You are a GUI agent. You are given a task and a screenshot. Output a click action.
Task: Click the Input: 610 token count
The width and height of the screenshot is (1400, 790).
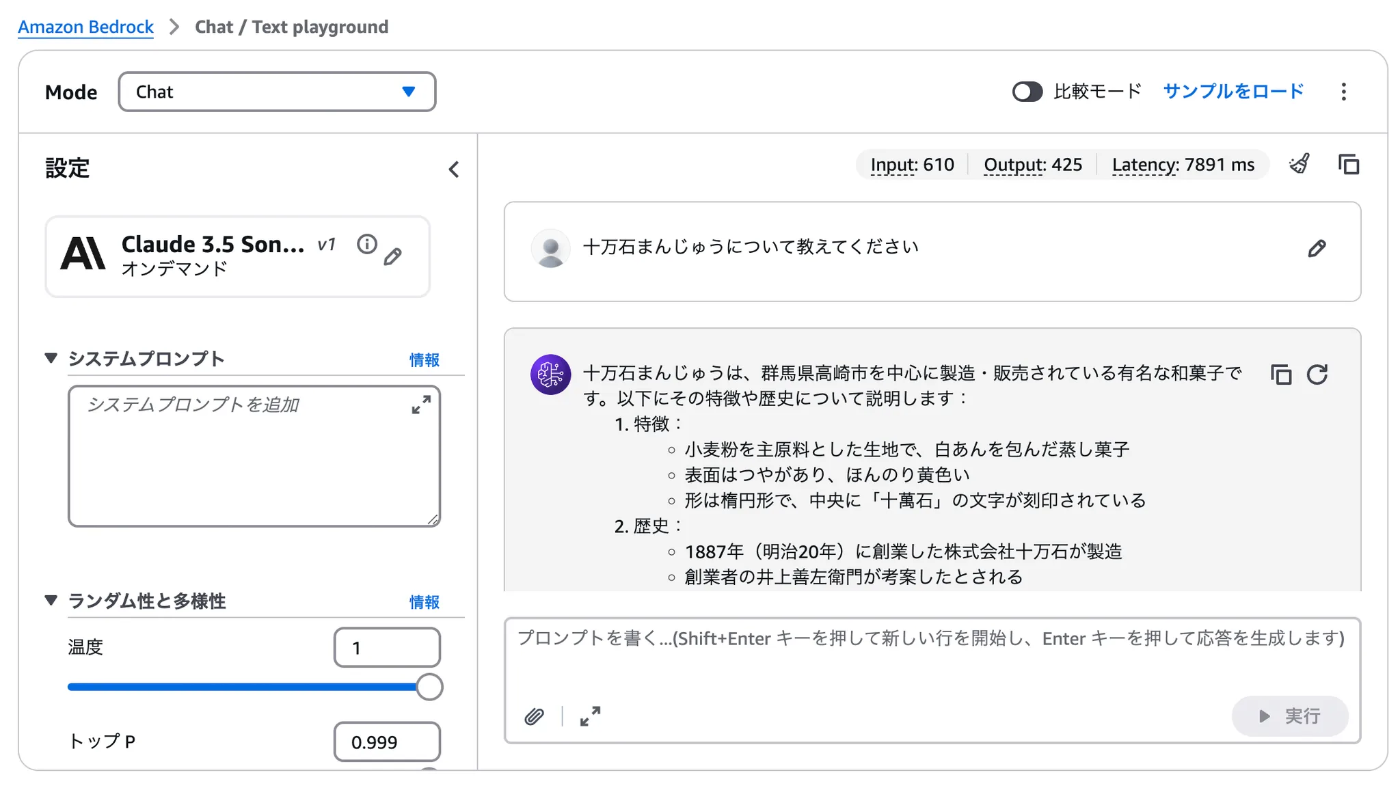tap(912, 165)
